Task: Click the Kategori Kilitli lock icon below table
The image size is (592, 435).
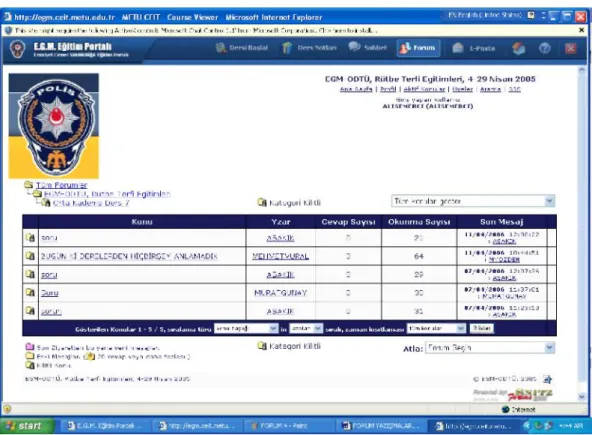Action: coord(262,346)
